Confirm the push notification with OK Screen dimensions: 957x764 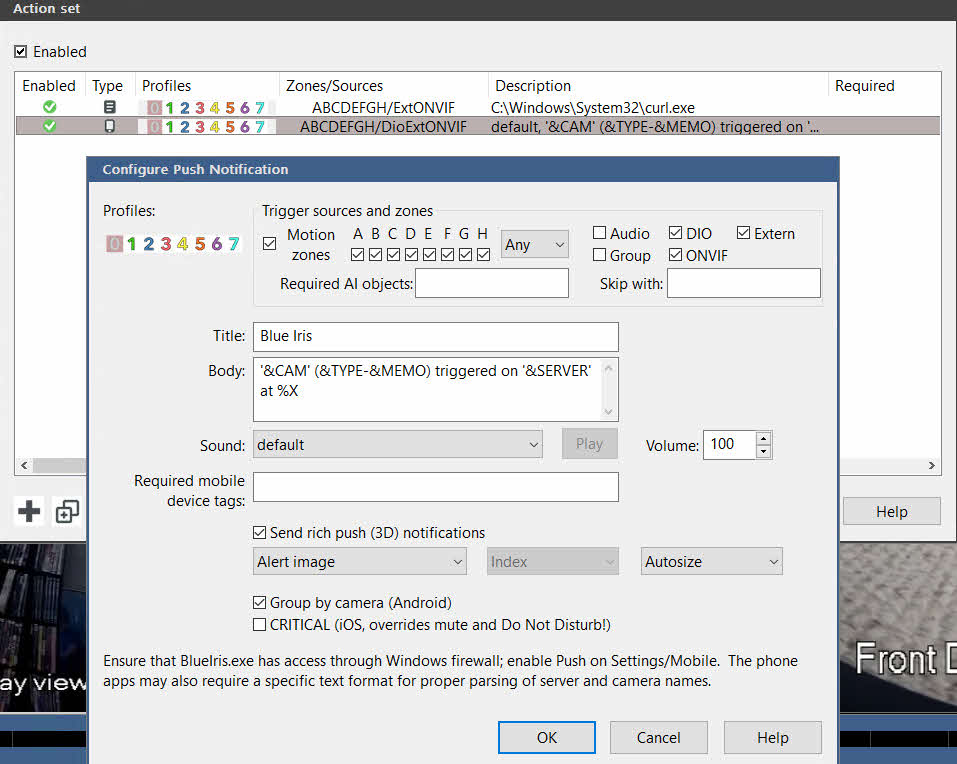pyautogui.click(x=547, y=738)
